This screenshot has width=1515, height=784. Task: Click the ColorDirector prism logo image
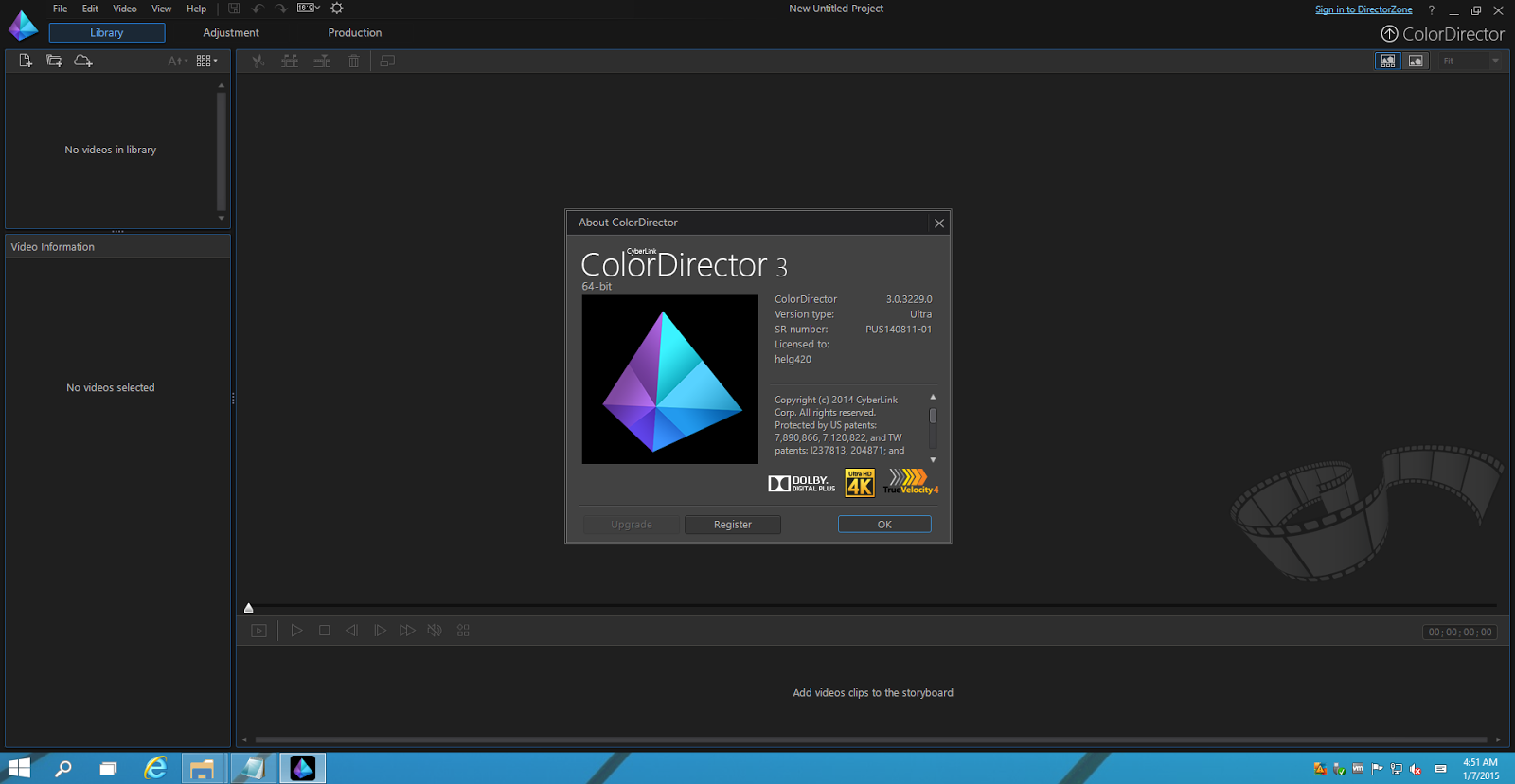669,380
